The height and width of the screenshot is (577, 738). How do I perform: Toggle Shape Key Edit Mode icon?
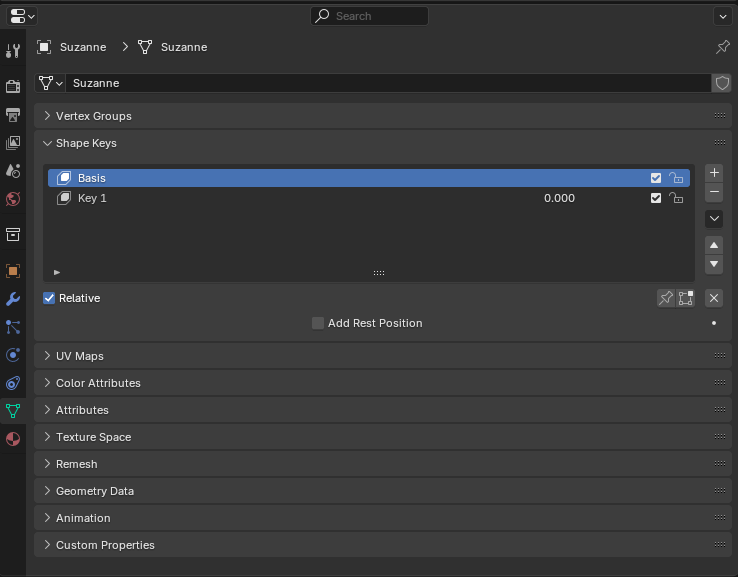pyautogui.click(x=686, y=298)
